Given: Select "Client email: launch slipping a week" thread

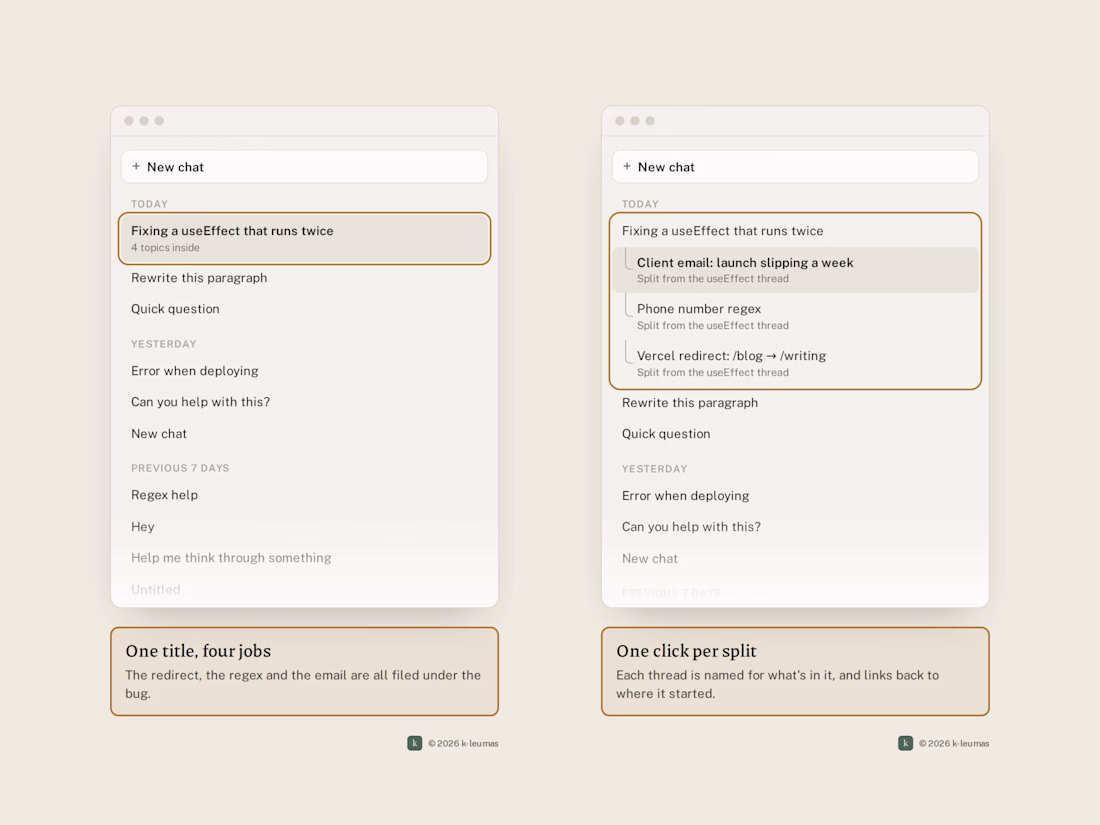Looking at the screenshot, I should click(x=795, y=270).
